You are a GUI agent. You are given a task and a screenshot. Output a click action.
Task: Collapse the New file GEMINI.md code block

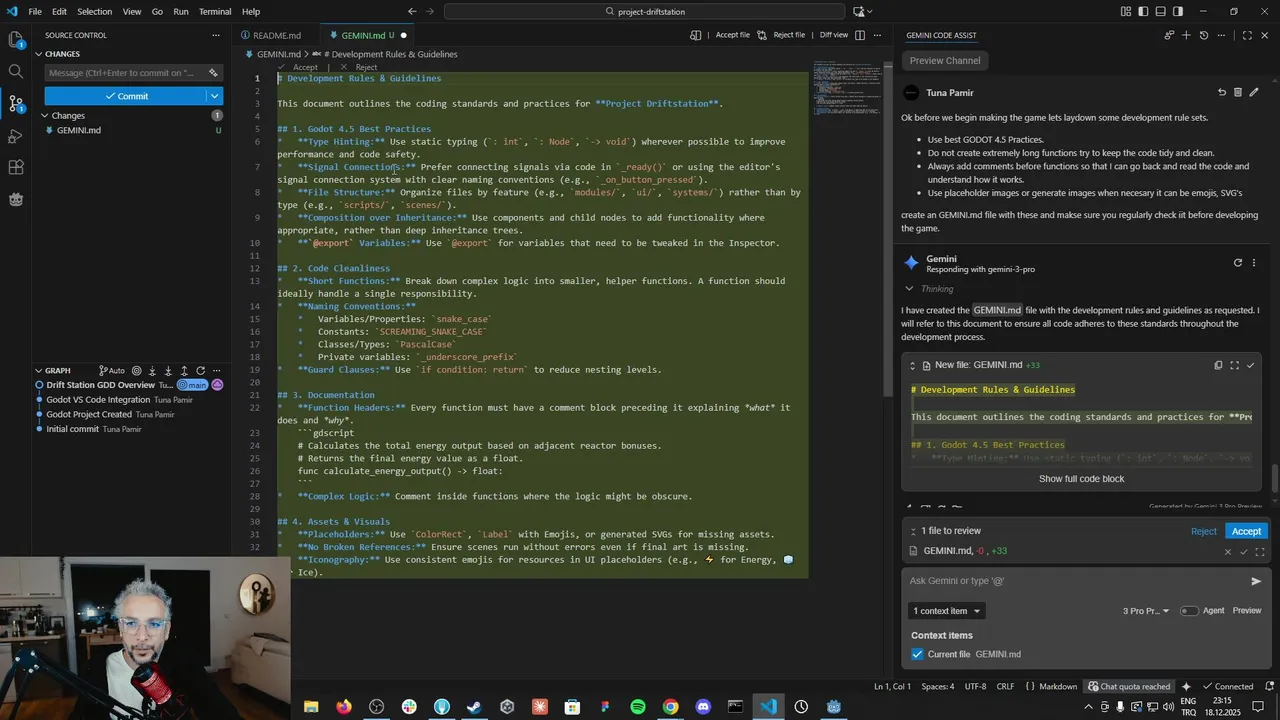point(912,365)
